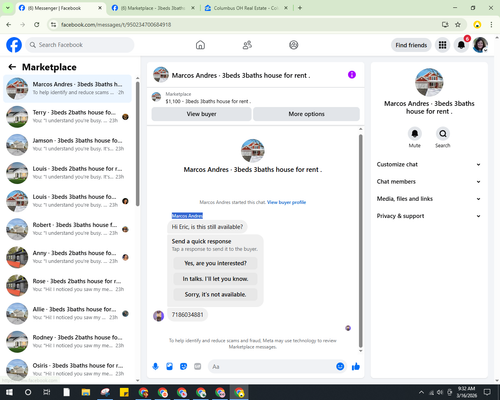This screenshot has height=400, width=500.
Task: Click the browser address bar
Action: tap(247, 24)
